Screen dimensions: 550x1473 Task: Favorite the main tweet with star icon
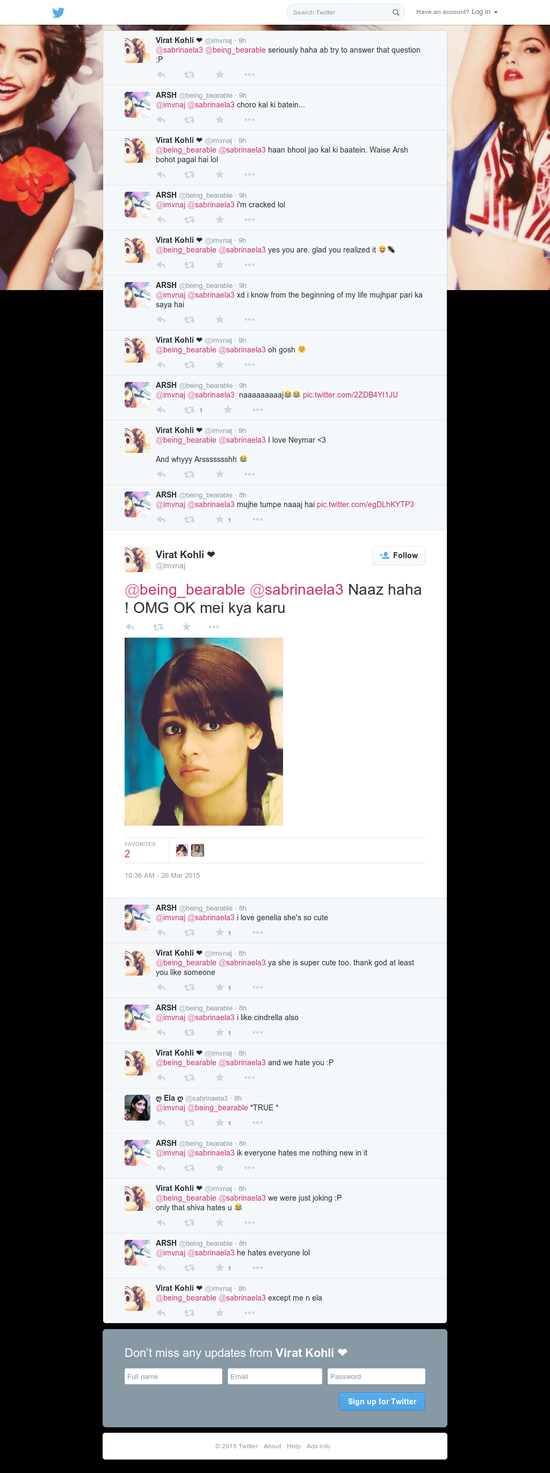click(186, 627)
